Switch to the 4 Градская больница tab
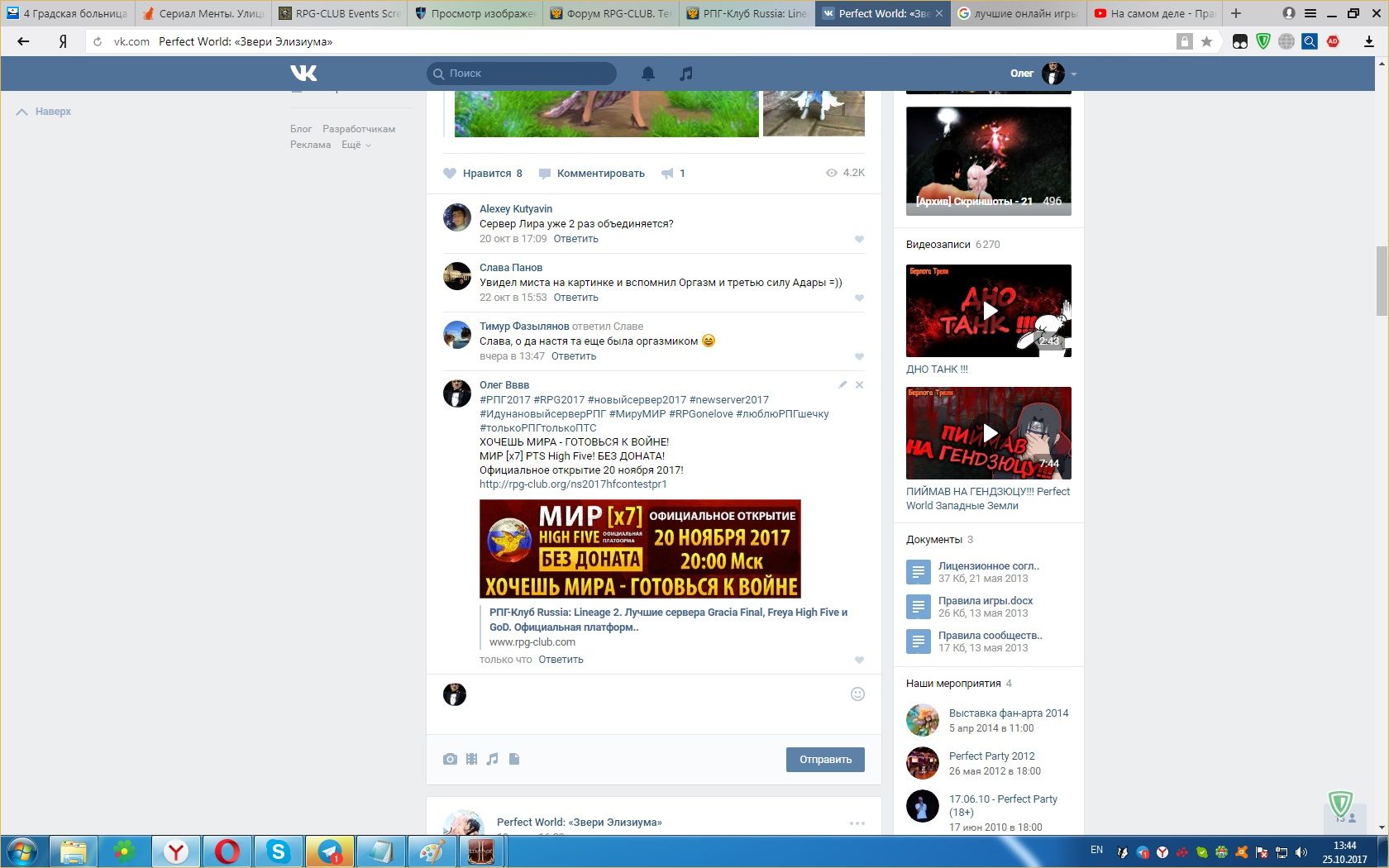Image resolution: width=1389 pixels, height=868 pixels. [68, 13]
